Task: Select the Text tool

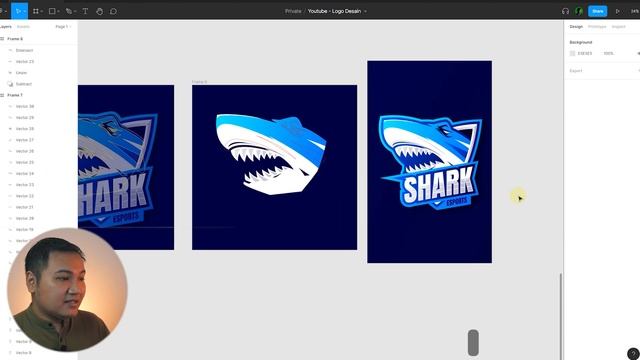Action: 85,11
